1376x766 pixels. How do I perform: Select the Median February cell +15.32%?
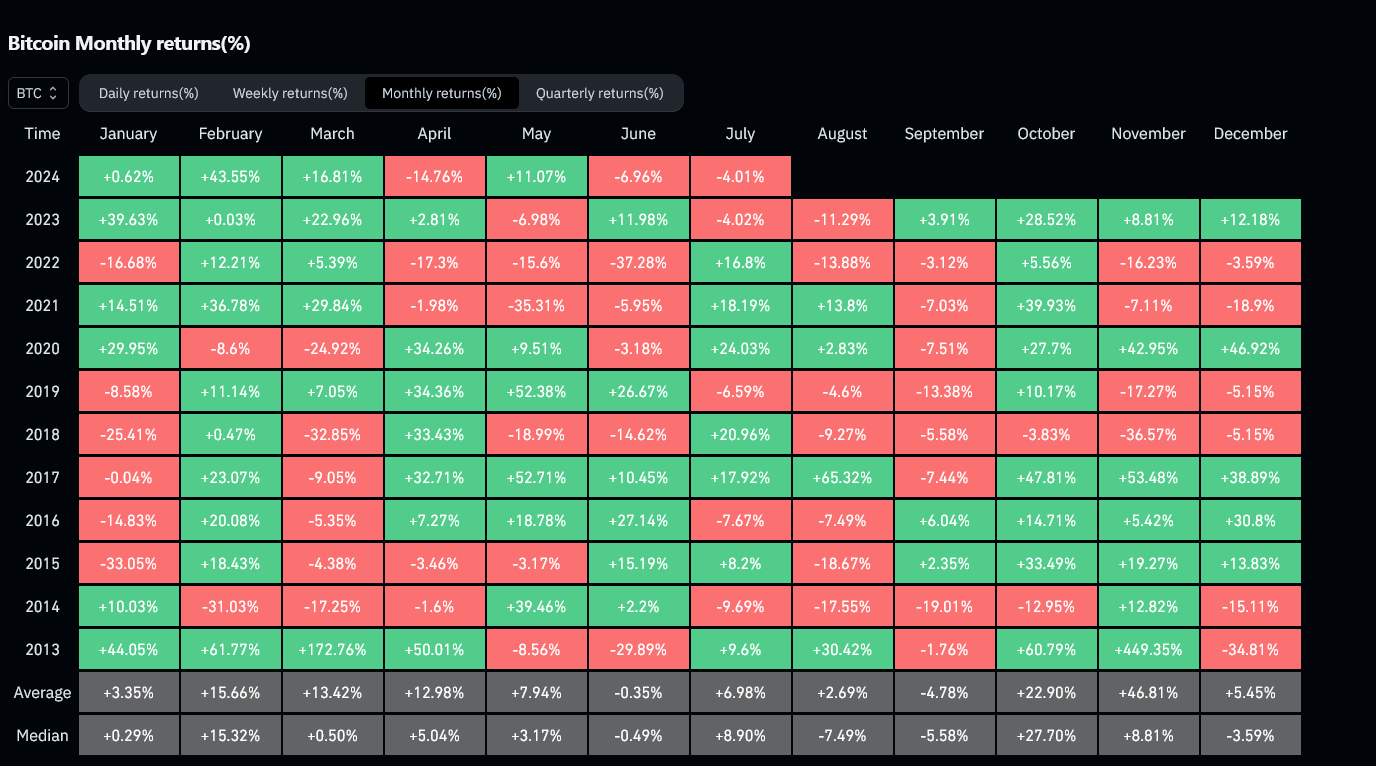tap(231, 735)
